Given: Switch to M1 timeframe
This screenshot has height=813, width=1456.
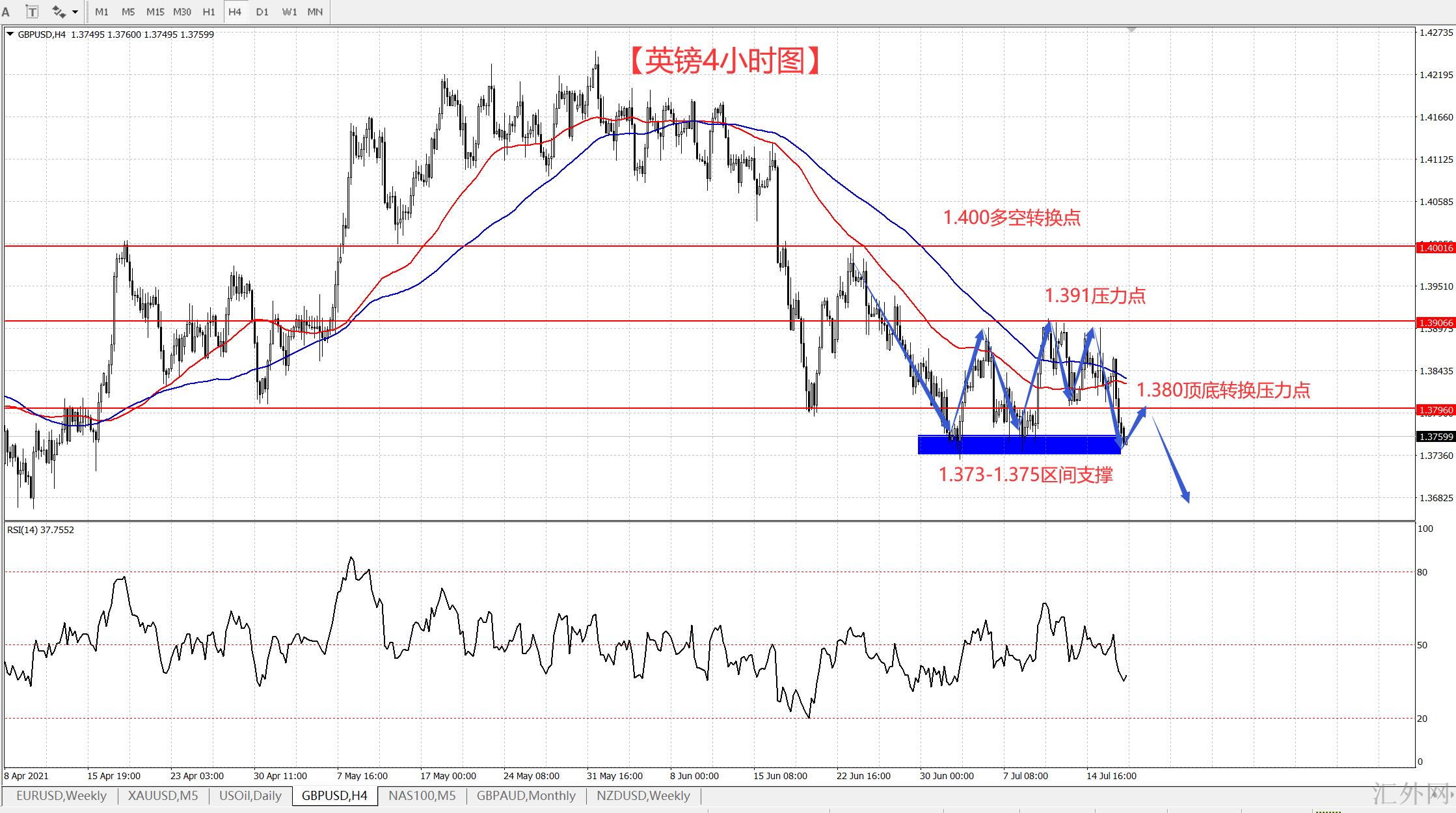Looking at the screenshot, I should click(101, 12).
